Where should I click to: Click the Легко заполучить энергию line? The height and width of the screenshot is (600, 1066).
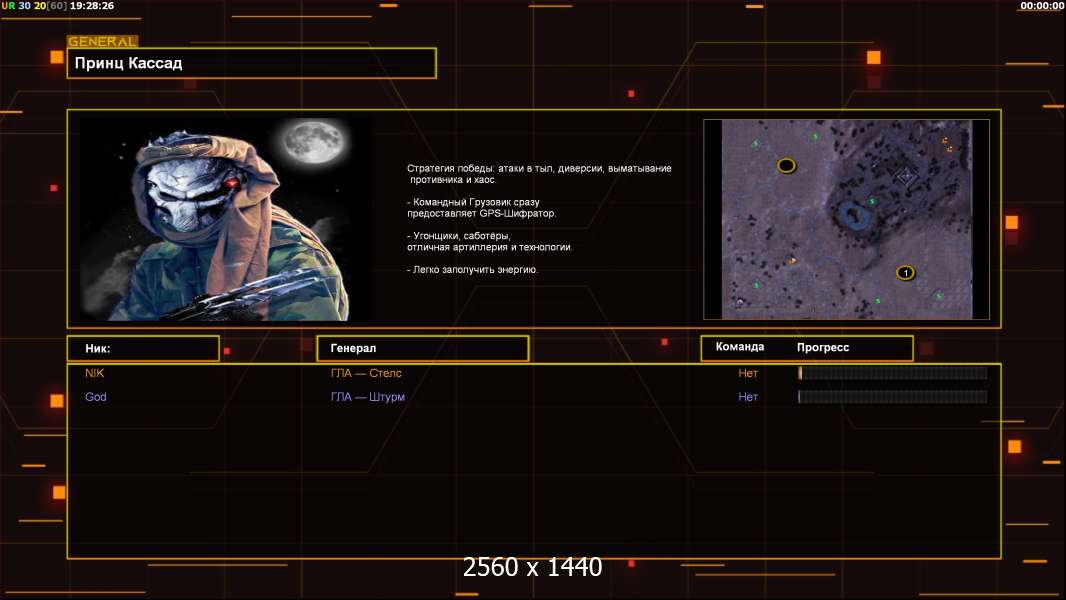(472, 270)
